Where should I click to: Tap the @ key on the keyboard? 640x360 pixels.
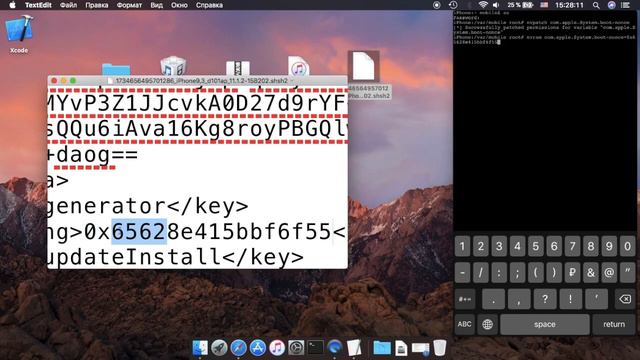tap(609, 273)
